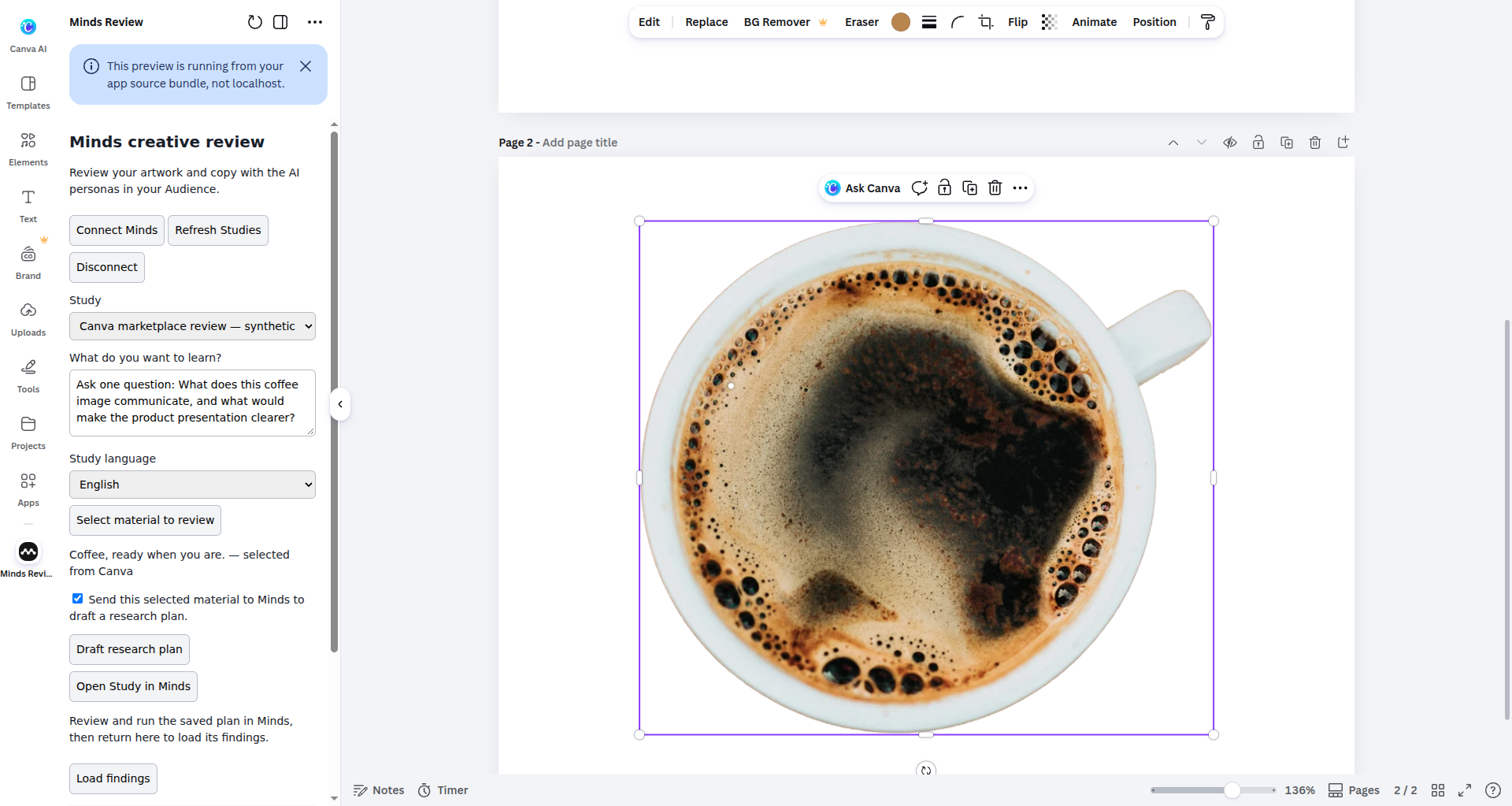Reload the Minds Review app
Viewport: 1512px width, 806px height.
tap(254, 22)
